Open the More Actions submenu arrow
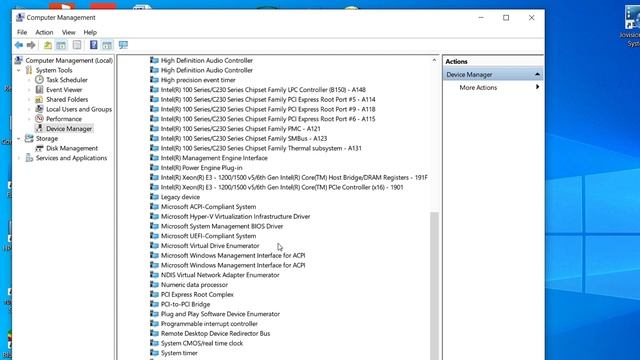640x360 pixels. (x=537, y=87)
